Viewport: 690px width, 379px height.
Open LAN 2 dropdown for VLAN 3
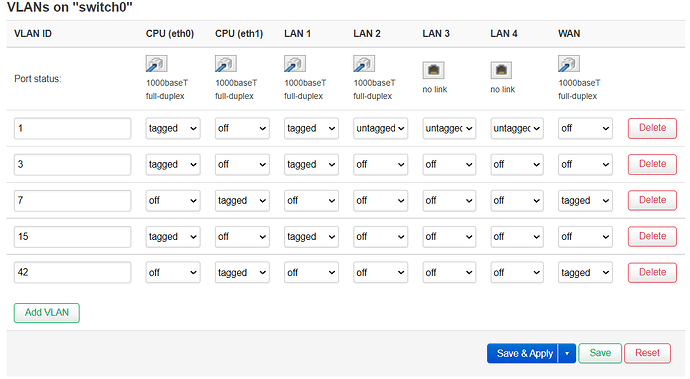(380, 165)
